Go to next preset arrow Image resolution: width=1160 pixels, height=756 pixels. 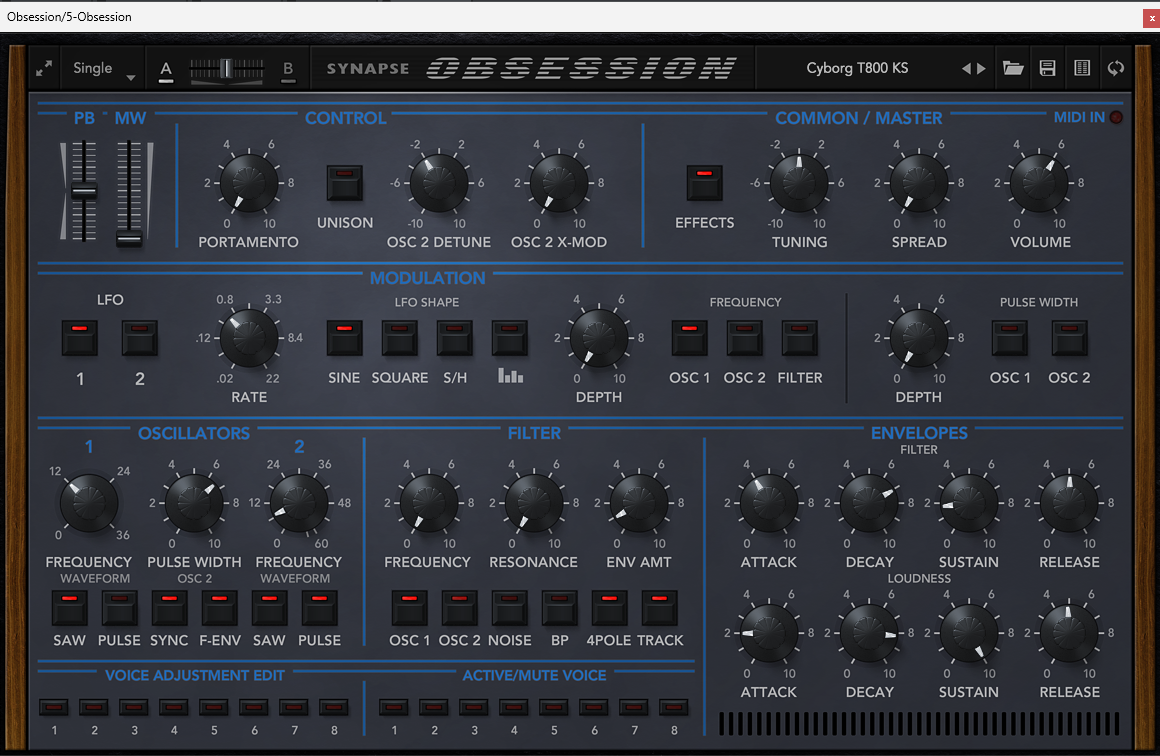click(x=982, y=69)
